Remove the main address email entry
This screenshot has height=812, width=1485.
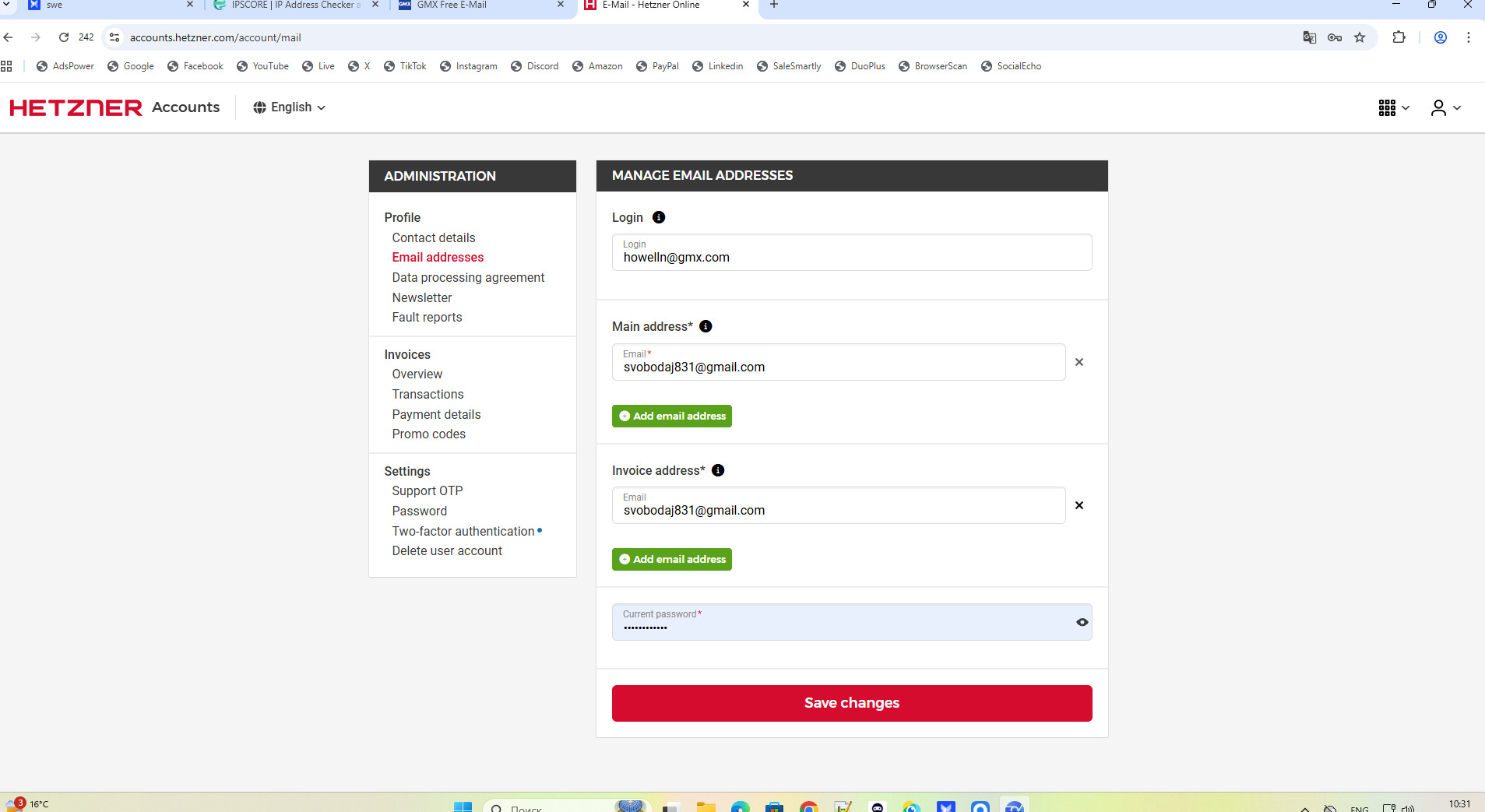(x=1079, y=362)
